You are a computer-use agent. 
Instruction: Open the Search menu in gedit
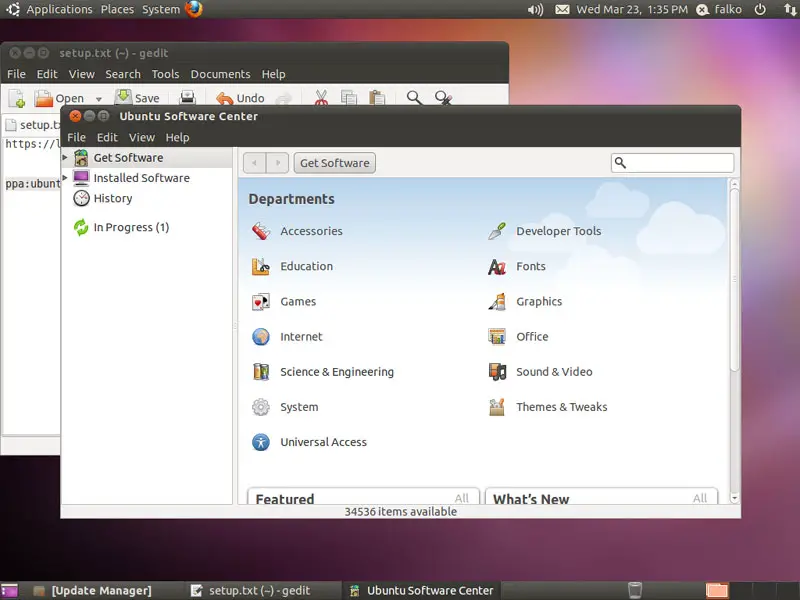(123, 74)
